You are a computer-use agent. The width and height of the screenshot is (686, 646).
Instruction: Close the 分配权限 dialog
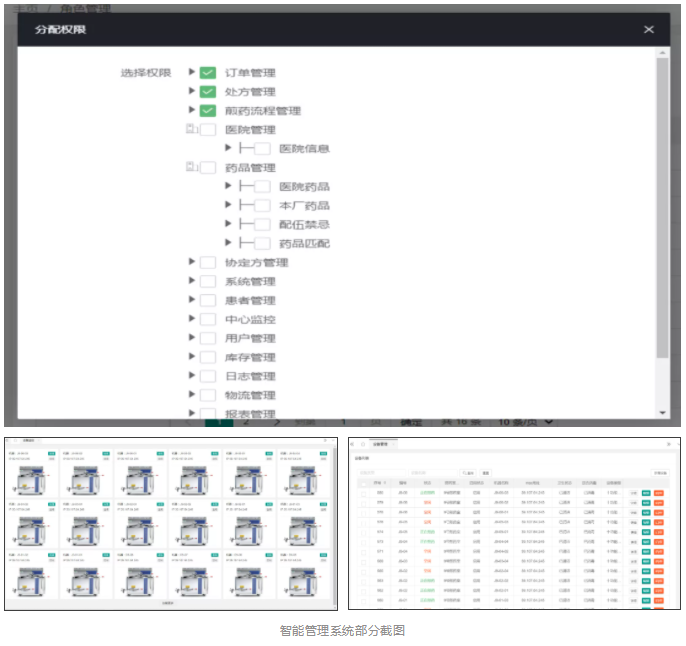[x=649, y=30]
